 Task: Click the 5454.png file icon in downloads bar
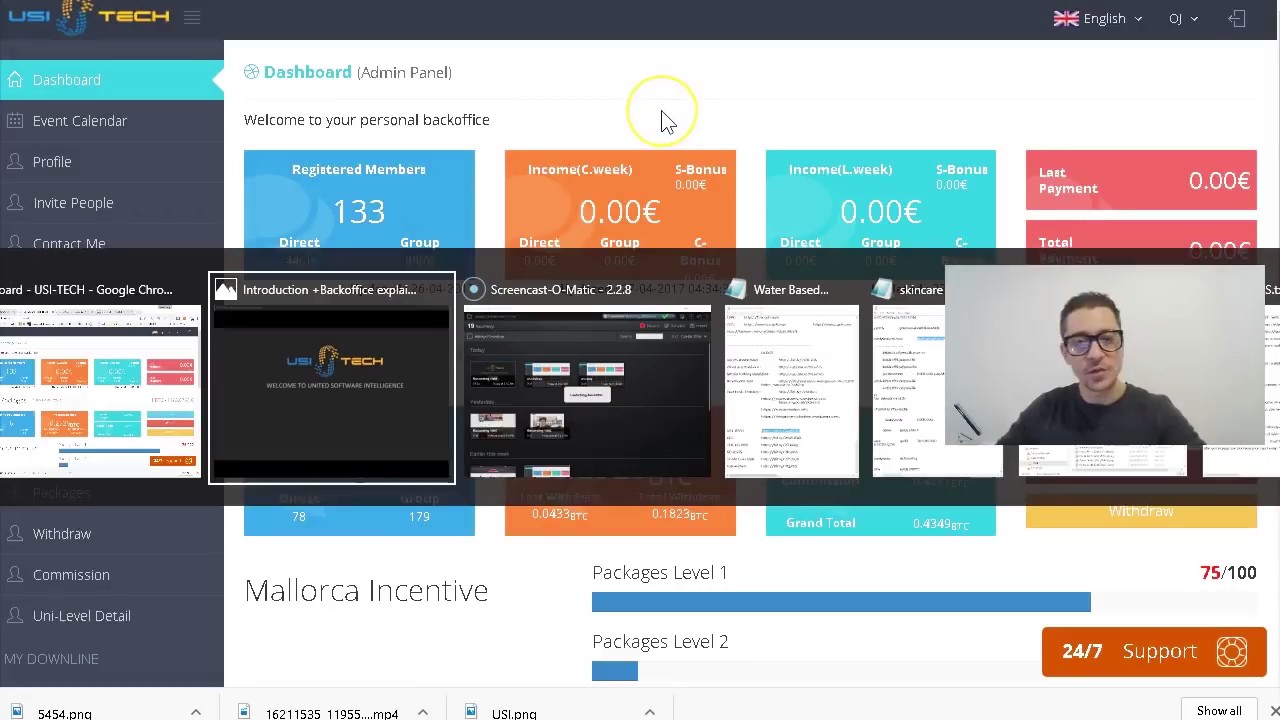tap(17, 712)
